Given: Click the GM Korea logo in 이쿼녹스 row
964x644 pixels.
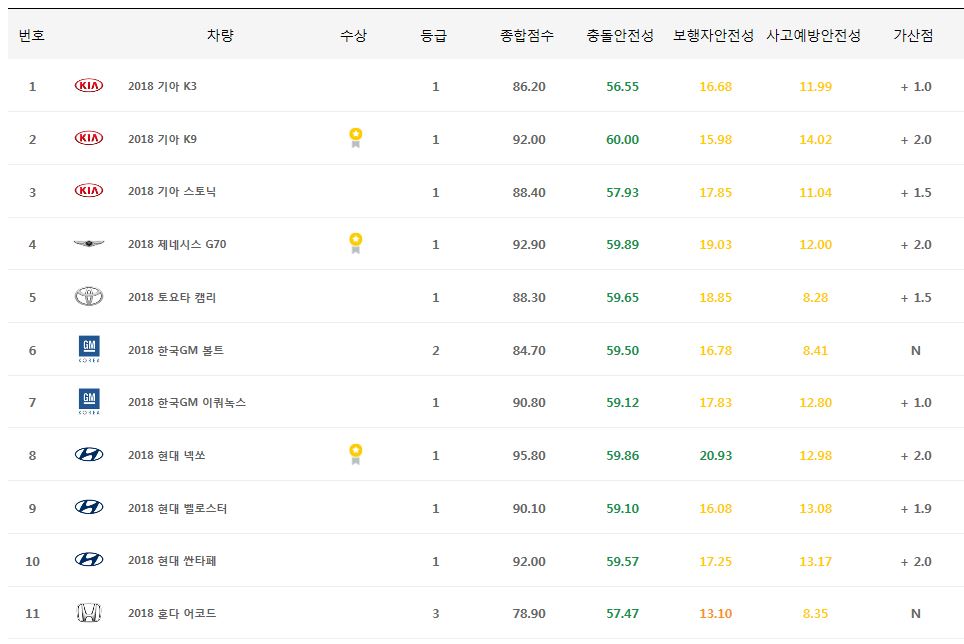Looking at the screenshot, I should coord(89,401).
